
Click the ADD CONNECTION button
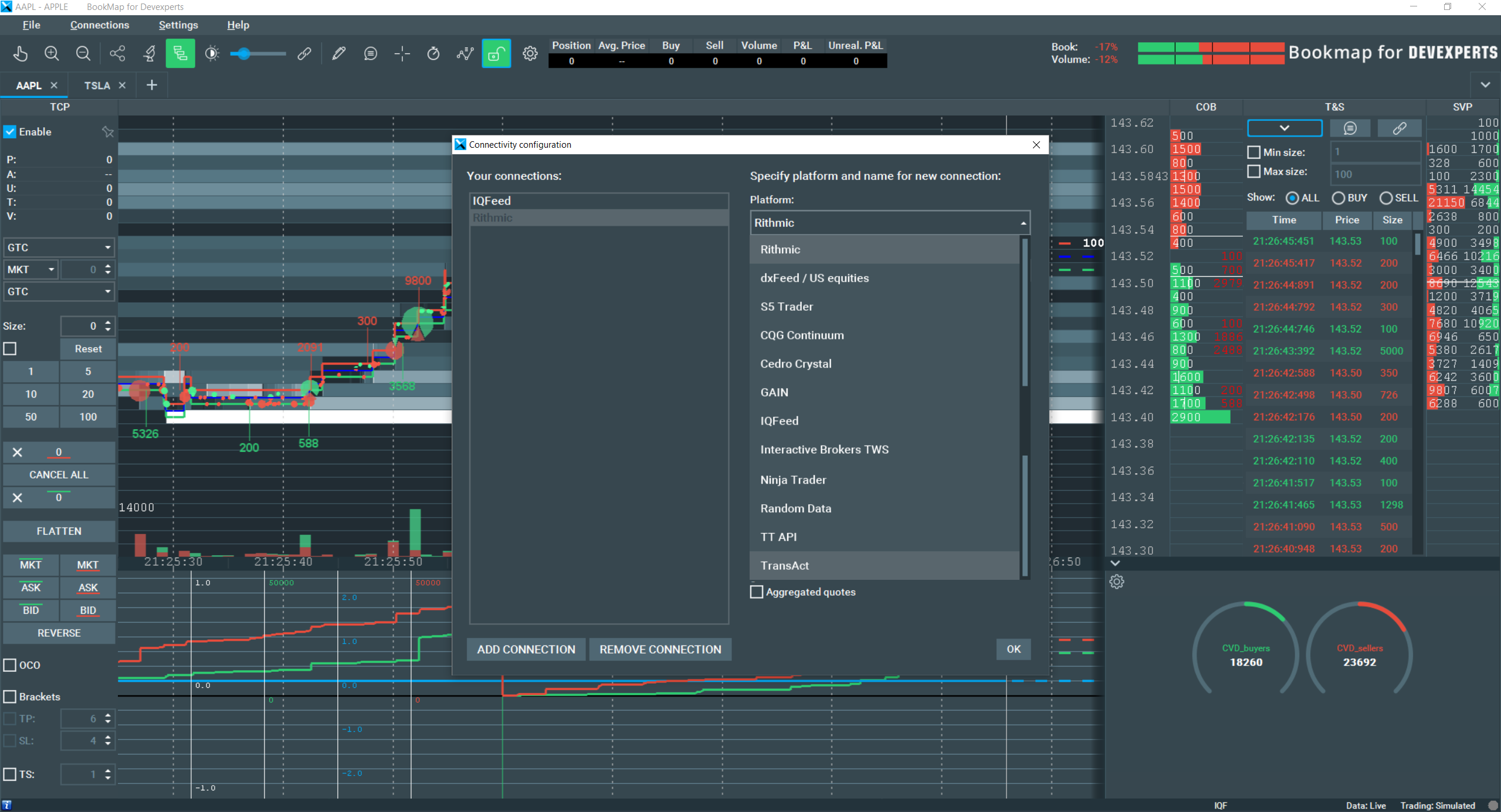point(526,650)
